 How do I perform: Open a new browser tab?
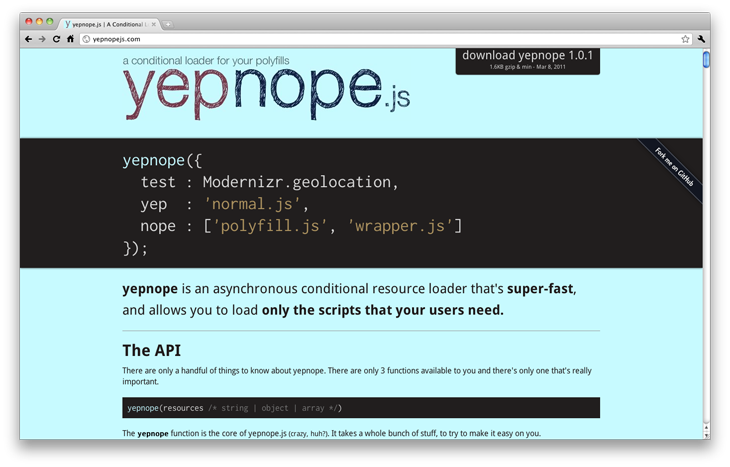tap(168, 22)
